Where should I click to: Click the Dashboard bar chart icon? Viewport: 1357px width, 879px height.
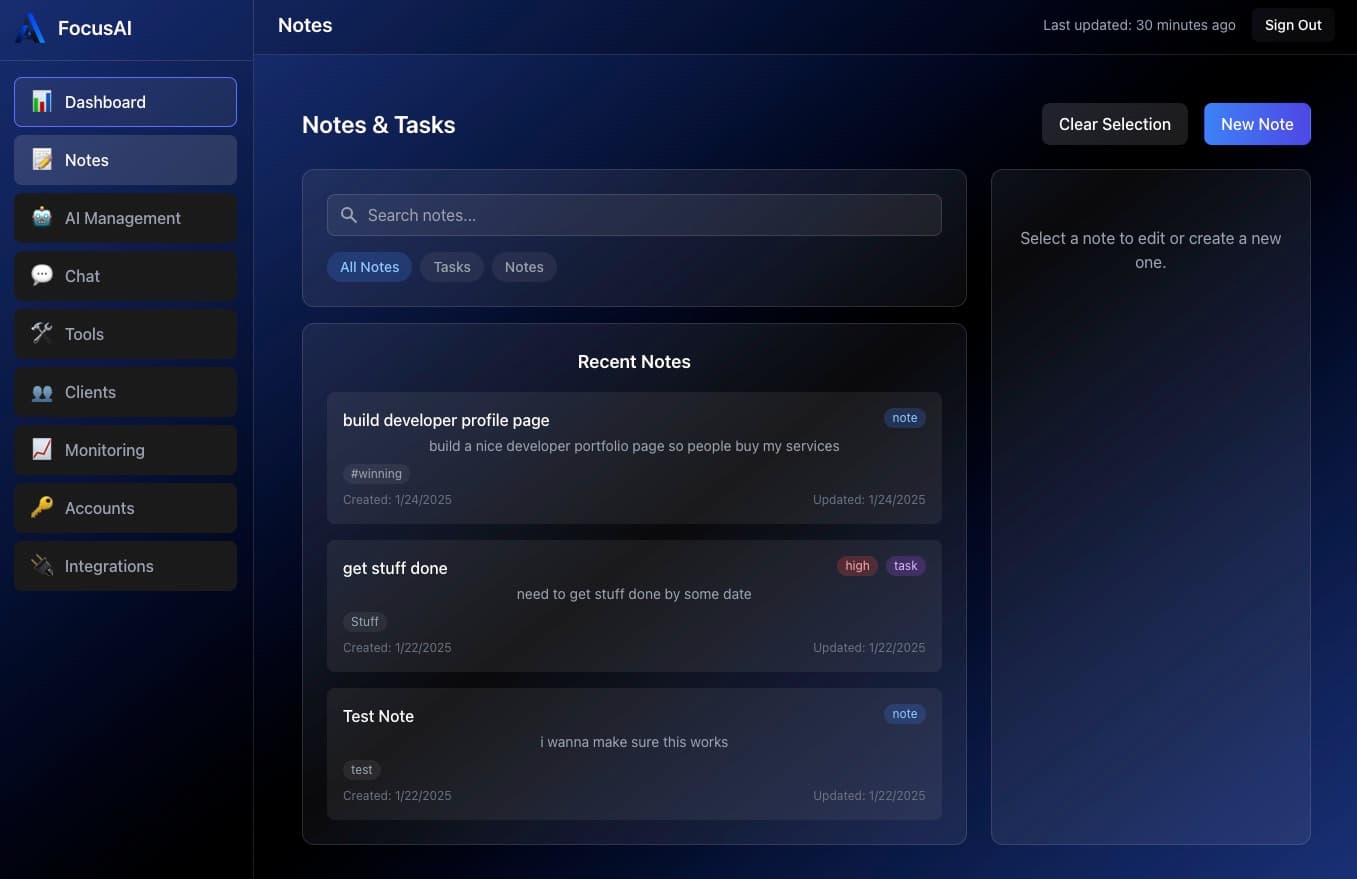point(42,102)
